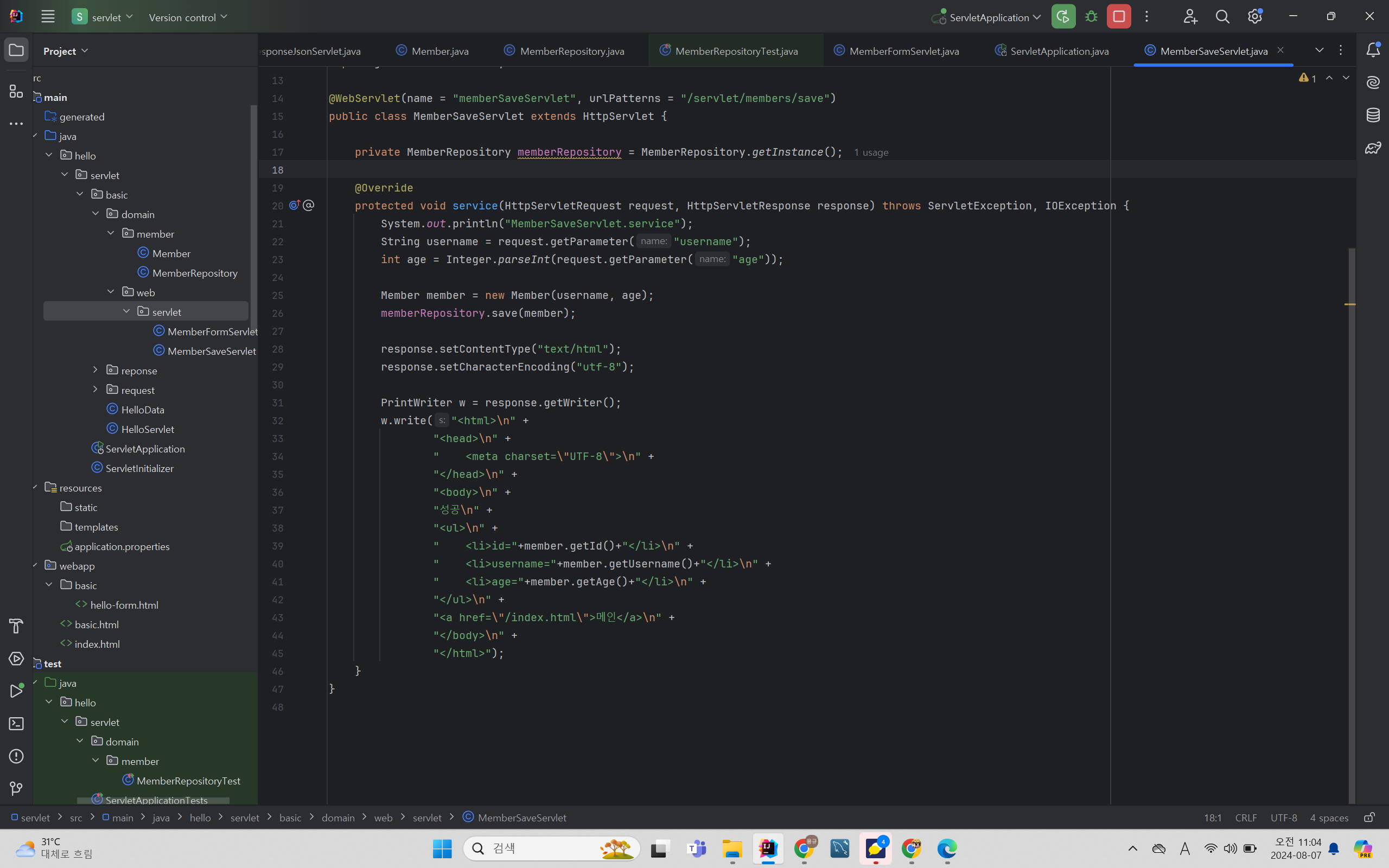Open 4 spaces indent settings

point(1329,818)
